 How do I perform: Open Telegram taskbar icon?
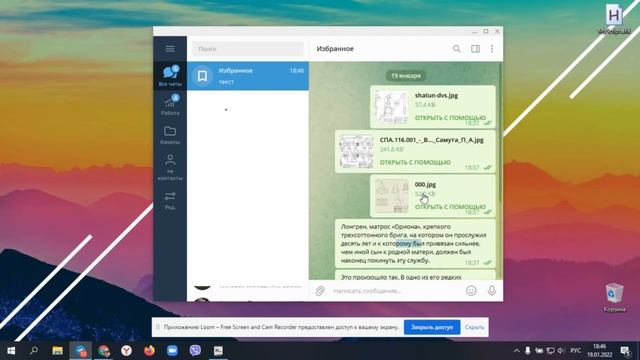tap(80, 351)
